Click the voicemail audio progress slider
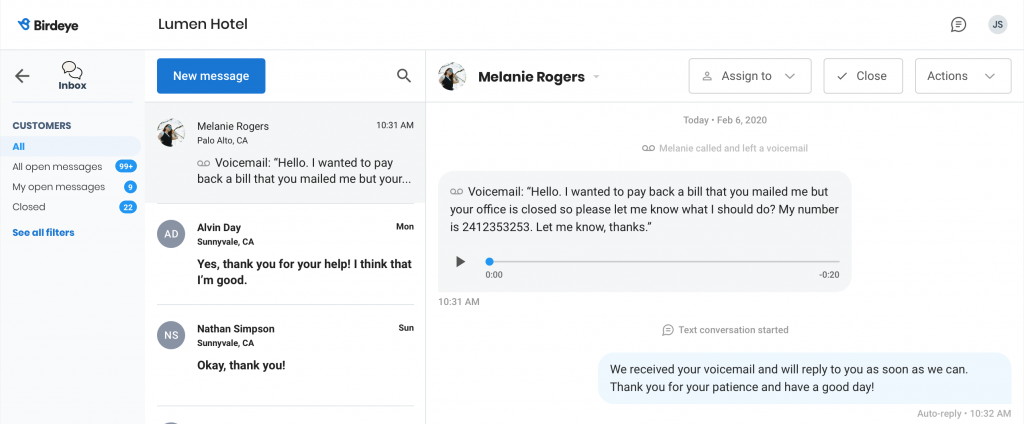Image resolution: width=1024 pixels, height=424 pixels. 662,262
